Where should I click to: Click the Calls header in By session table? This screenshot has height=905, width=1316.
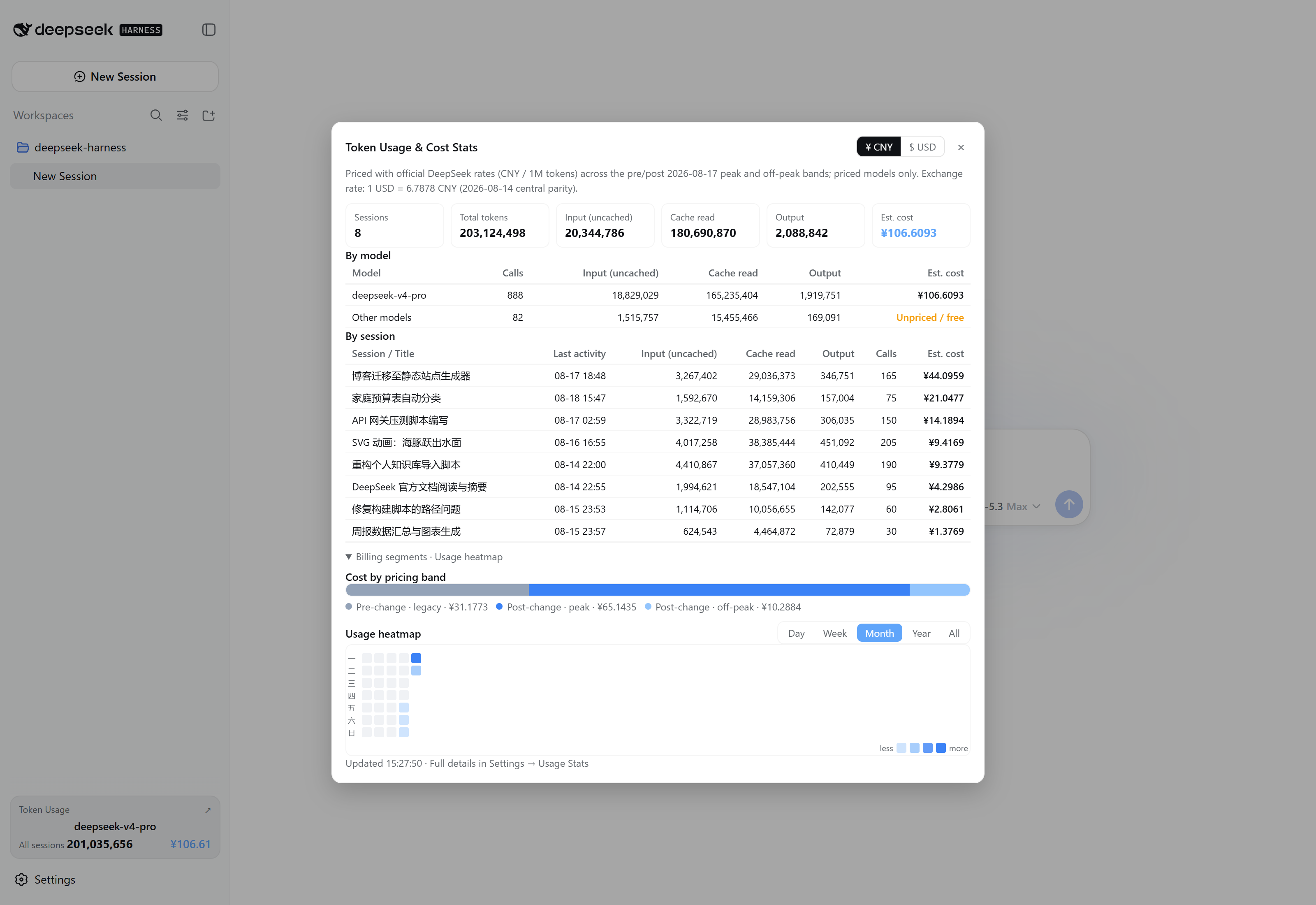pyautogui.click(x=886, y=354)
